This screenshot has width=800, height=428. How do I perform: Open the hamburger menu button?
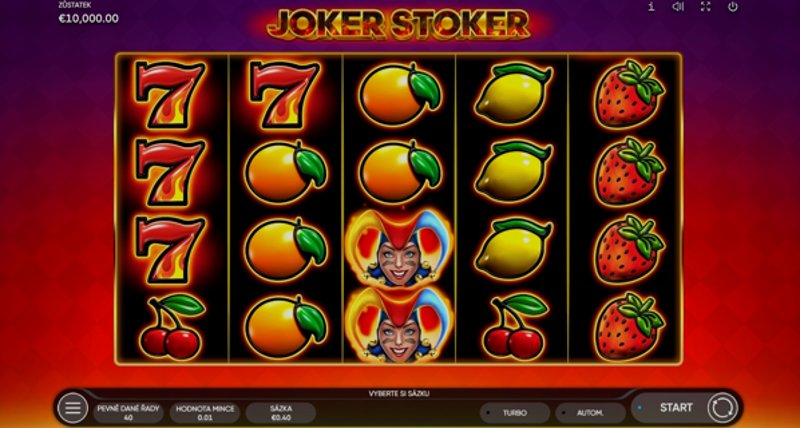(x=72, y=408)
